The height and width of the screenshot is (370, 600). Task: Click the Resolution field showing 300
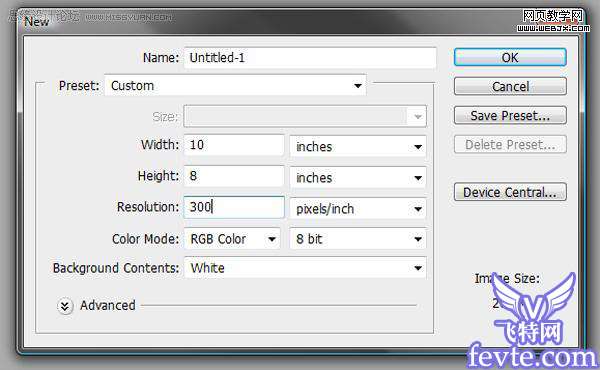click(x=234, y=207)
